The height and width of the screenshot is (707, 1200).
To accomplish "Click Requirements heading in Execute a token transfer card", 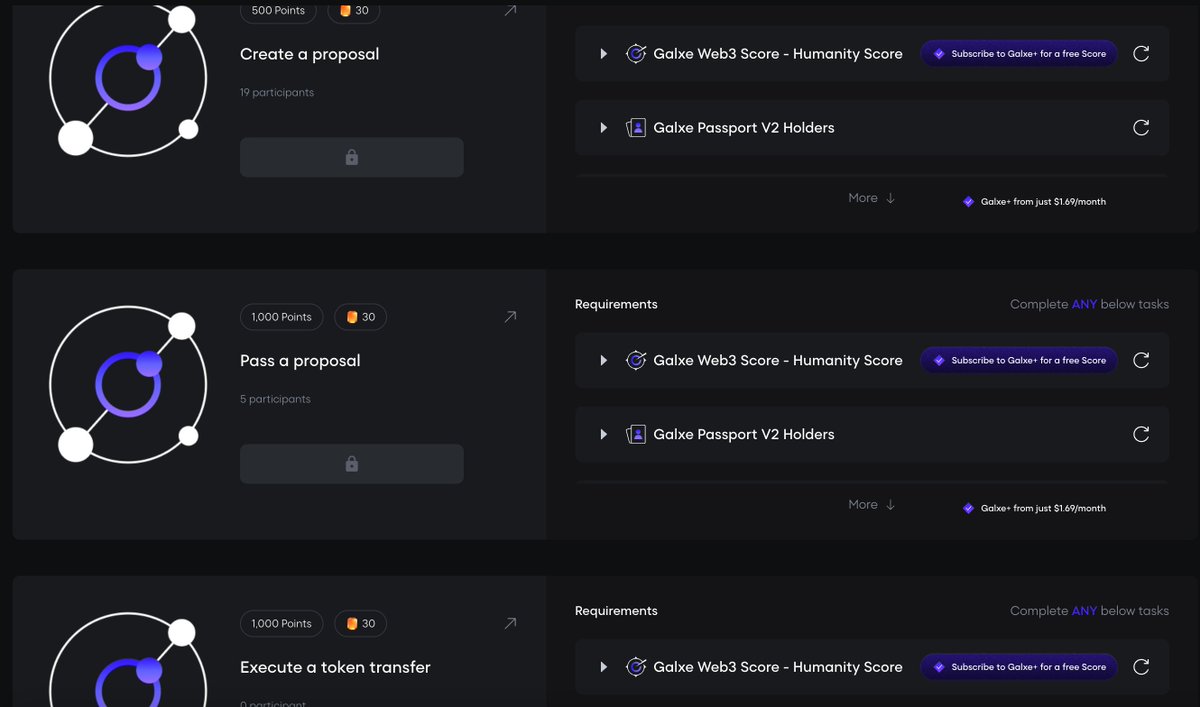I will [616, 611].
